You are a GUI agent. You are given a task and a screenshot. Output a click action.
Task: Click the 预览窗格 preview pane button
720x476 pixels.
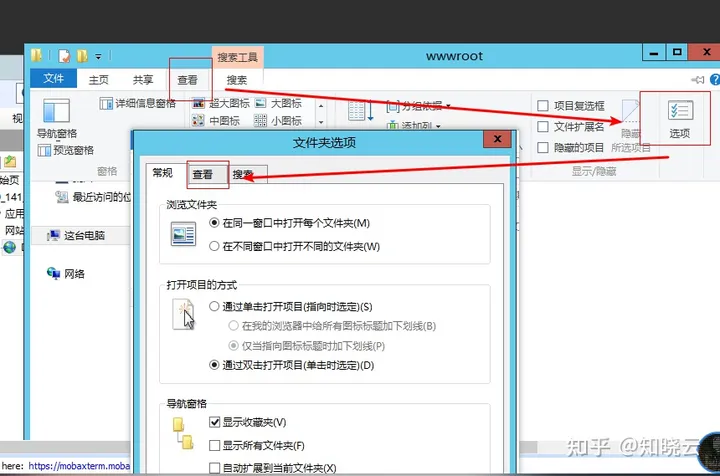[x=66, y=150]
